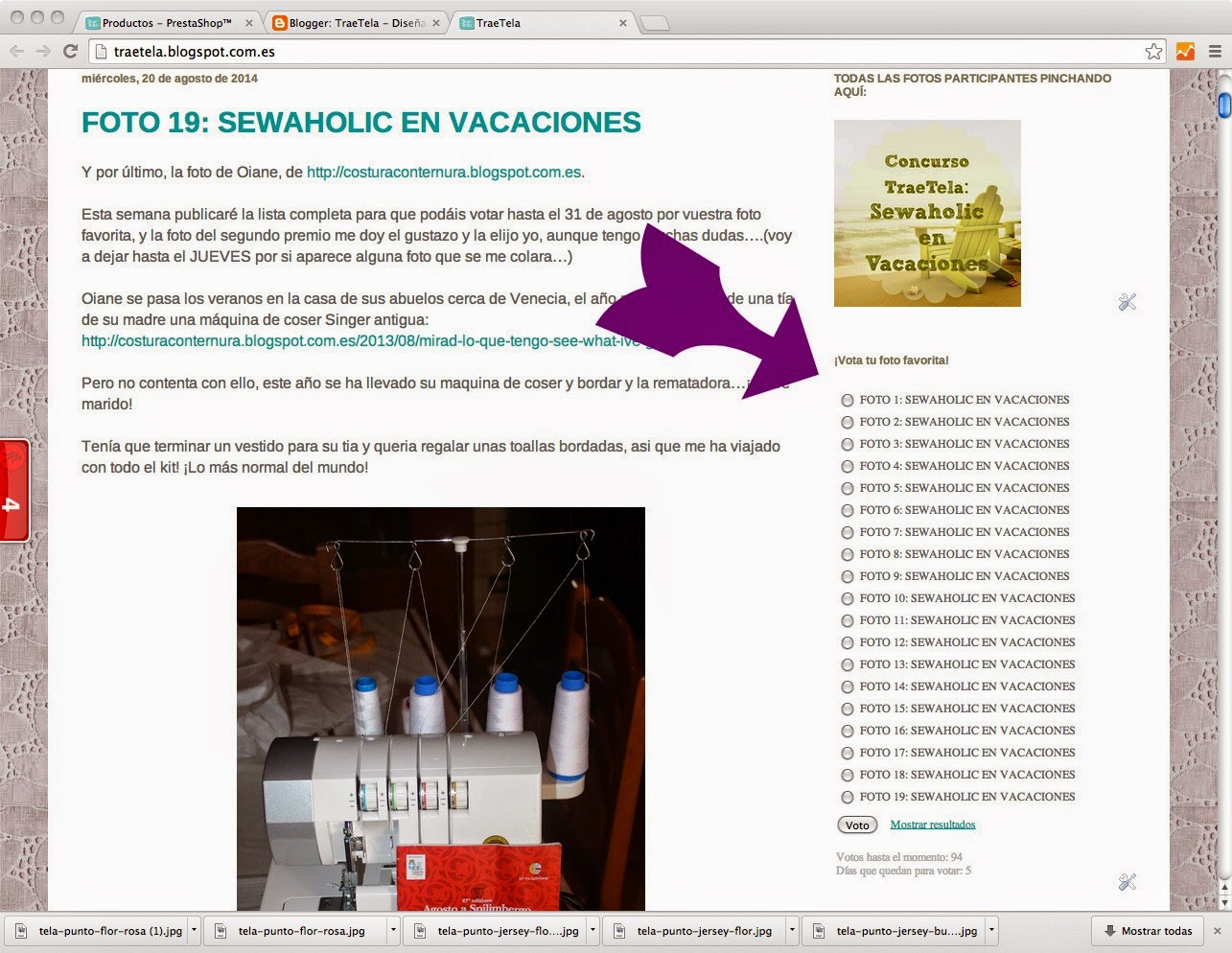Select FOTO 16: SEWAHOLIC EN VACACIONES radio button
Viewport: 1232px width, 953px height.
[x=848, y=731]
